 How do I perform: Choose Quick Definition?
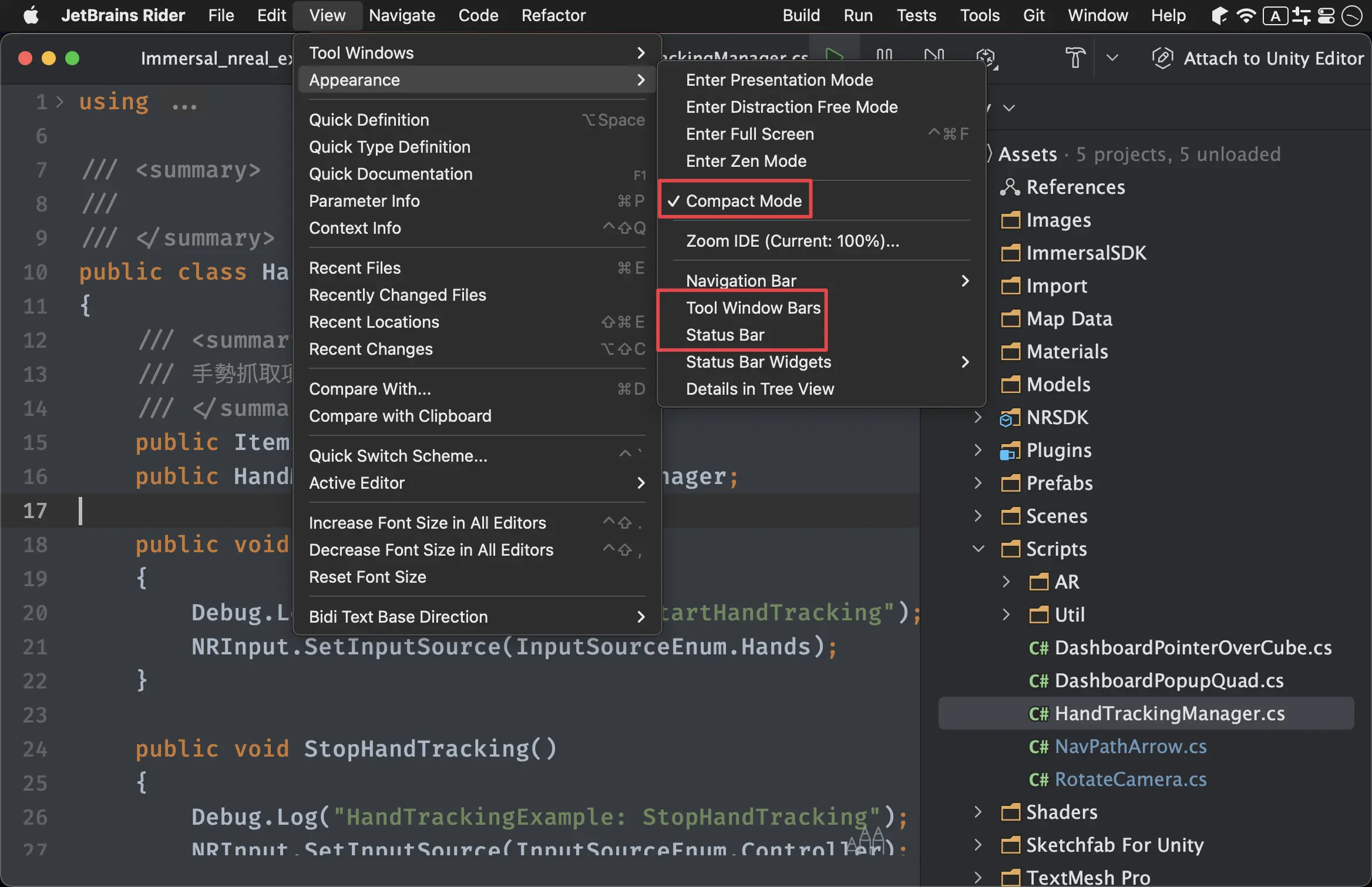coord(477,120)
